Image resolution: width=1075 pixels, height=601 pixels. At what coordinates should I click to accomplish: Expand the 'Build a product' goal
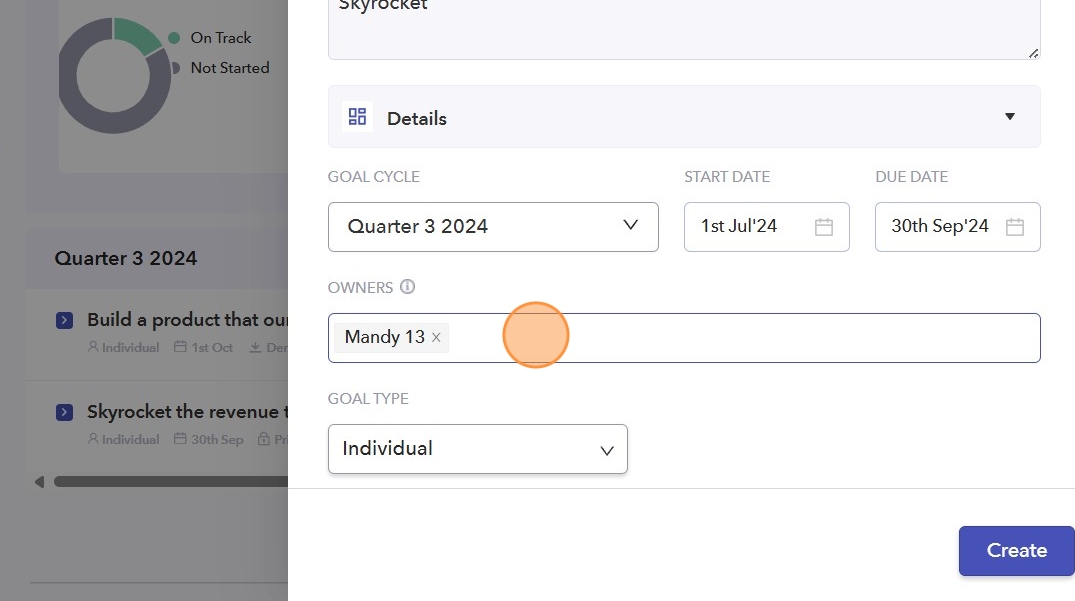coord(64,320)
